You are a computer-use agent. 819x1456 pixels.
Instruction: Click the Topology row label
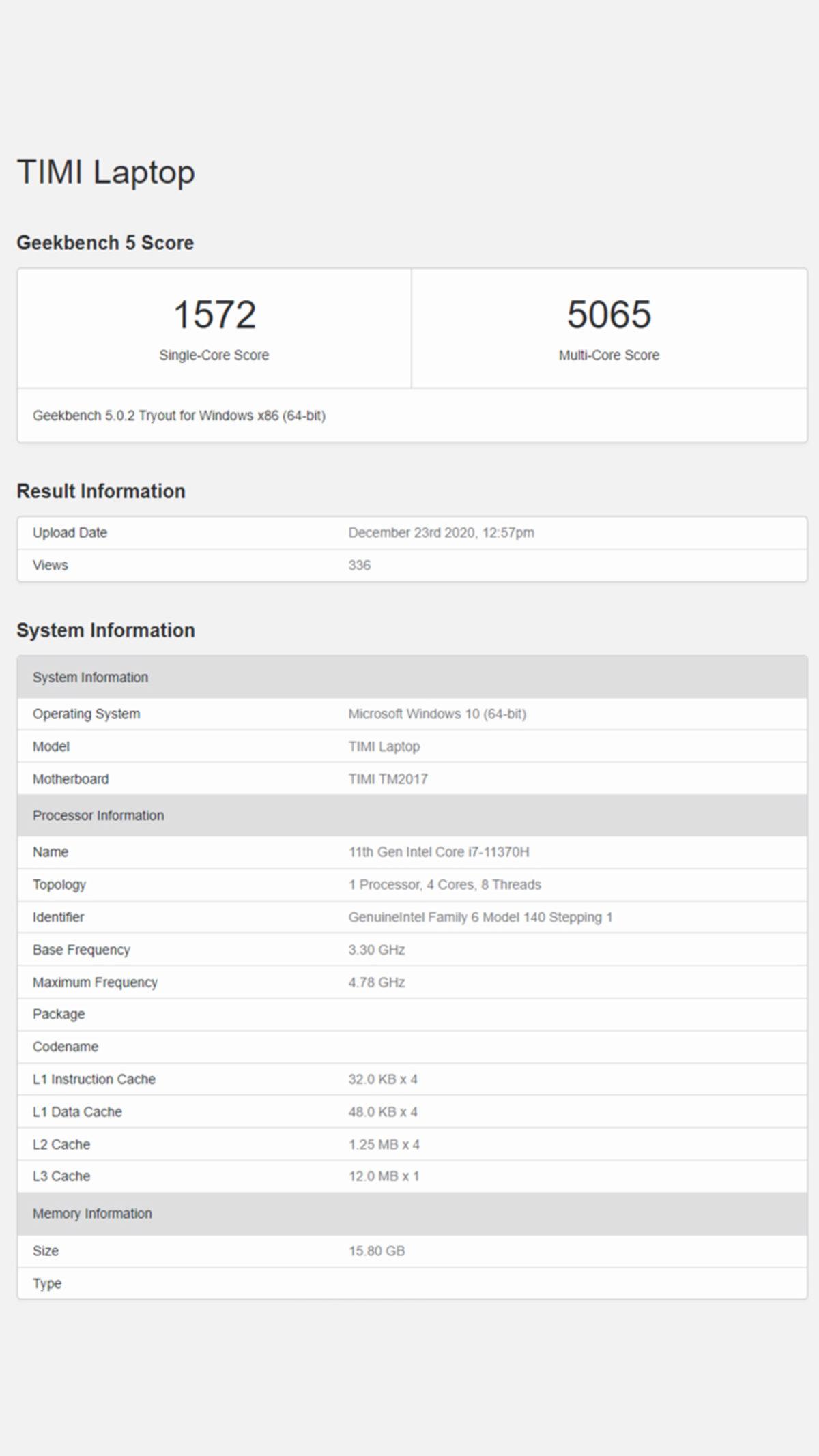point(59,885)
